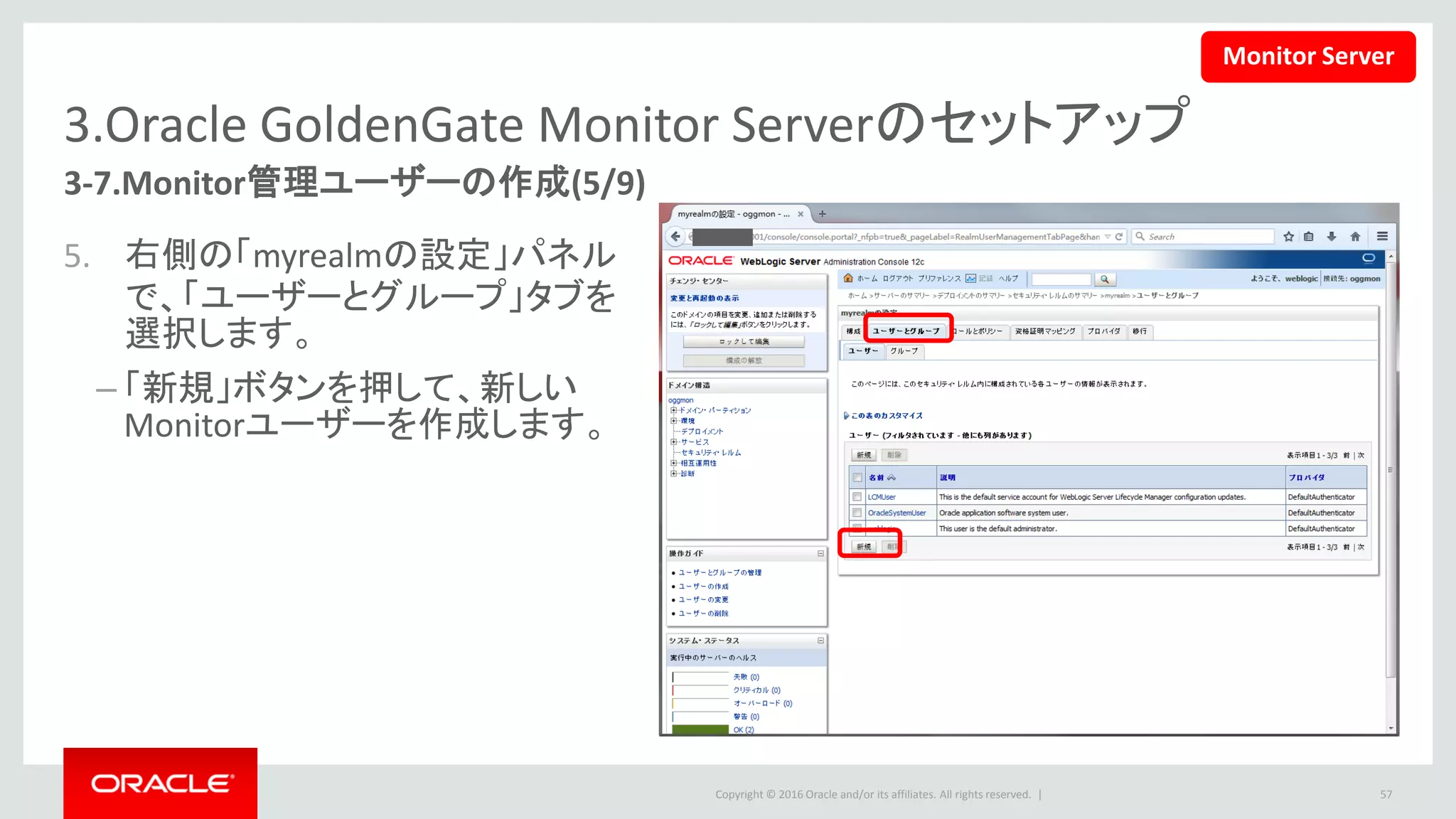
Task: Open the browser bookmarks list icon
Action: [x=1309, y=237]
